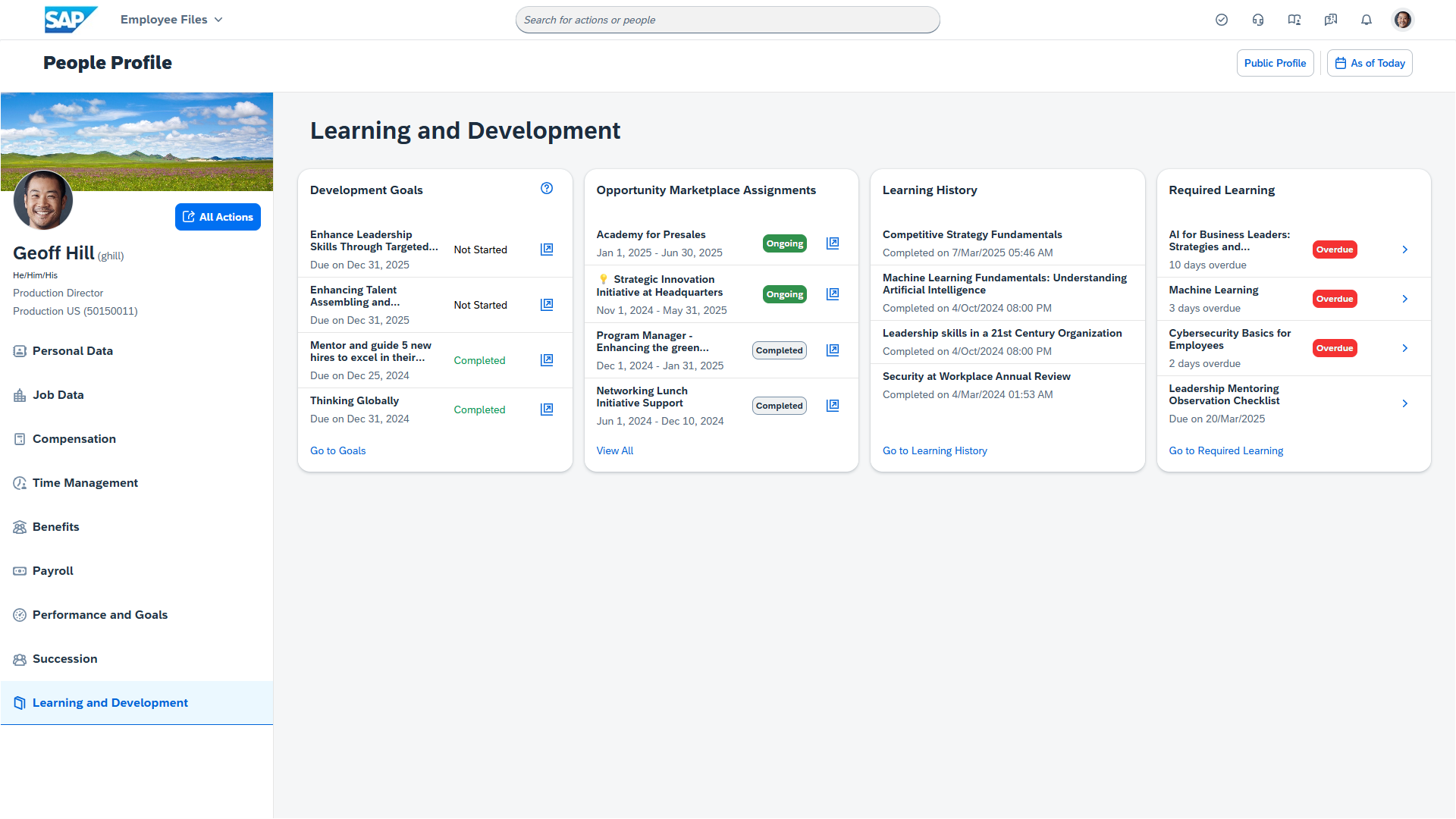The height and width of the screenshot is (819, 1456).
Task: Open details icon for Networking Lunch Initiative Support
Action: [833, 406]
